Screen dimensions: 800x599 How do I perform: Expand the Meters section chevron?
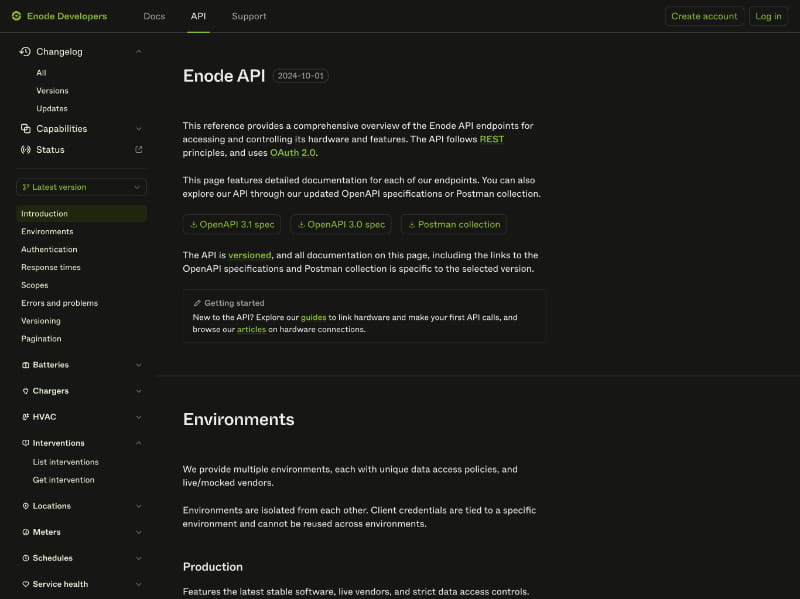[x=138, y=532]
